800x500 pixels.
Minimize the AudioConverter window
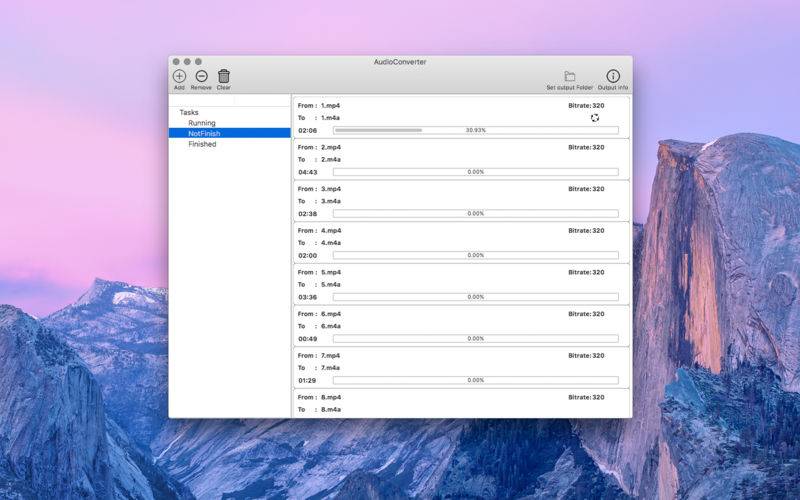187,61
